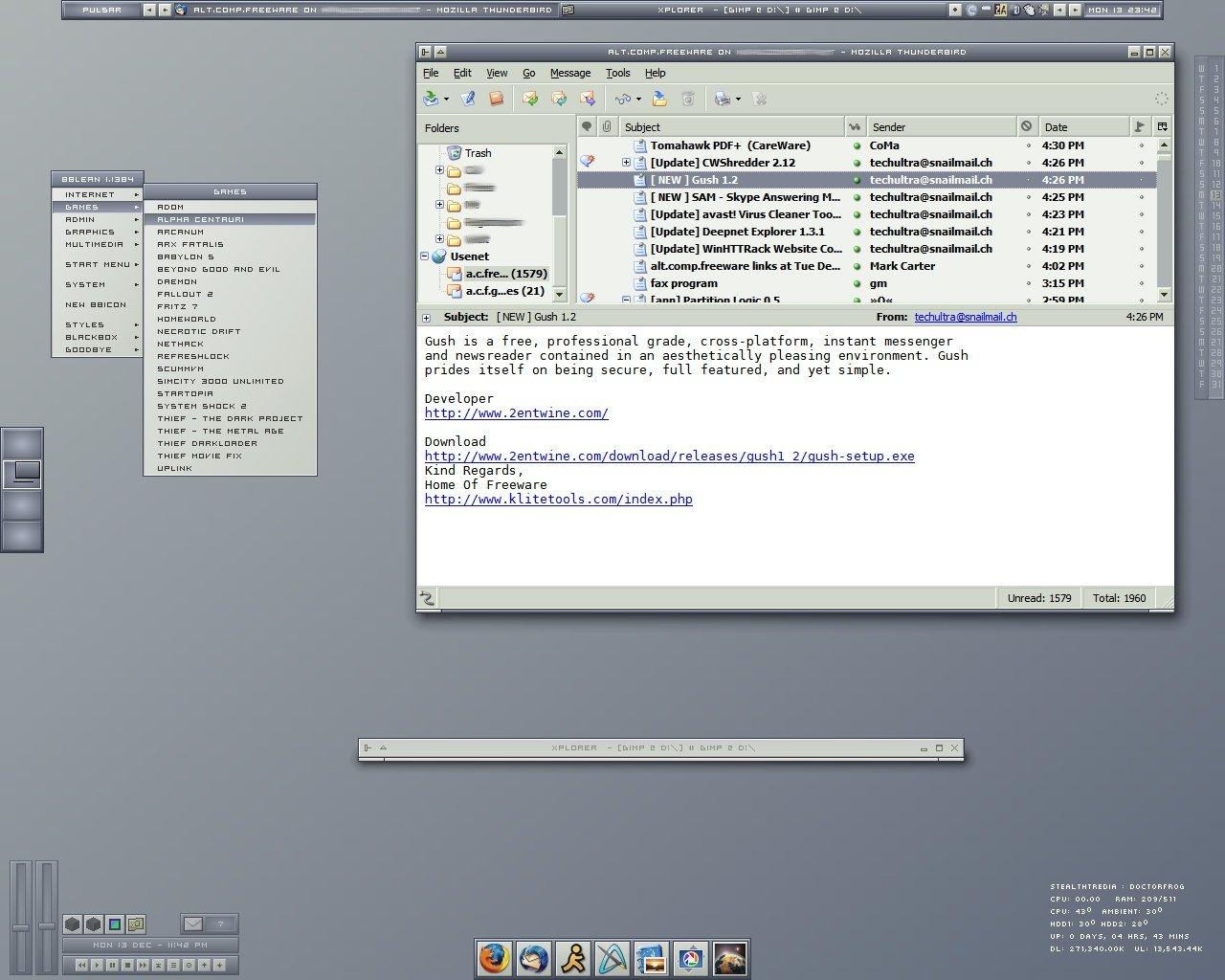Launch Thunderbird from the bottom dock
The width and height of the screenshot is (1225, 980).
pyautogui.click(x=533, y=958)
